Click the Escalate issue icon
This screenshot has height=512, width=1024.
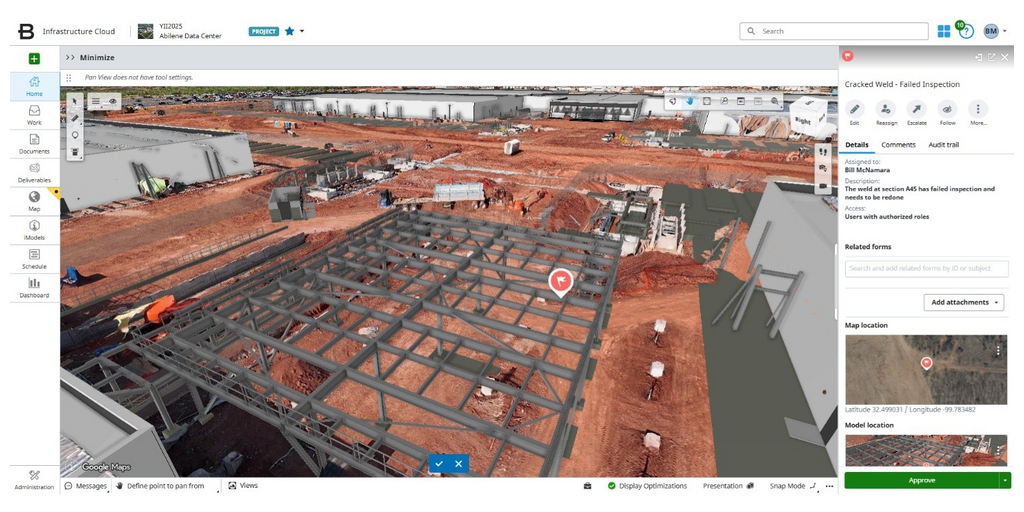(x=916, y=110)
